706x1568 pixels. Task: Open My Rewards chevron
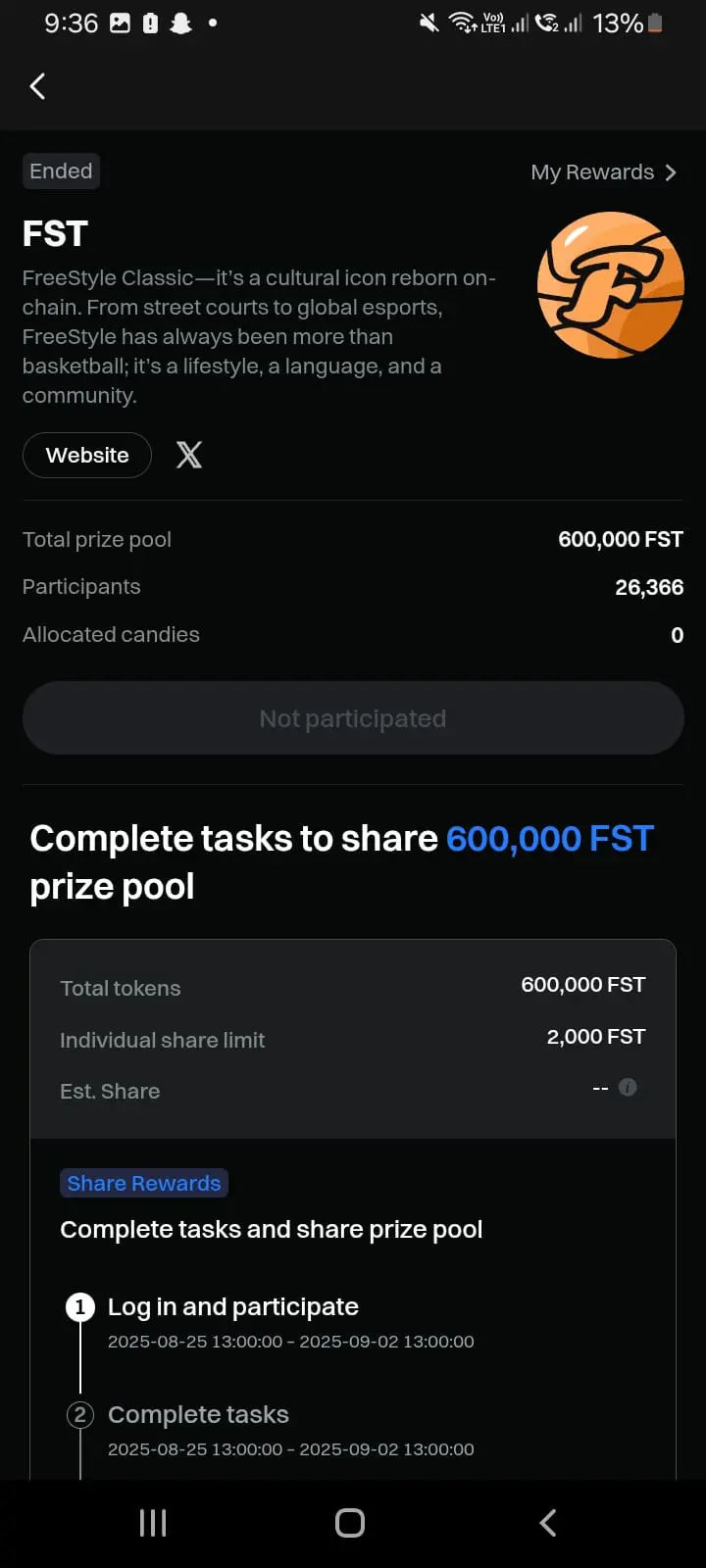671,172
